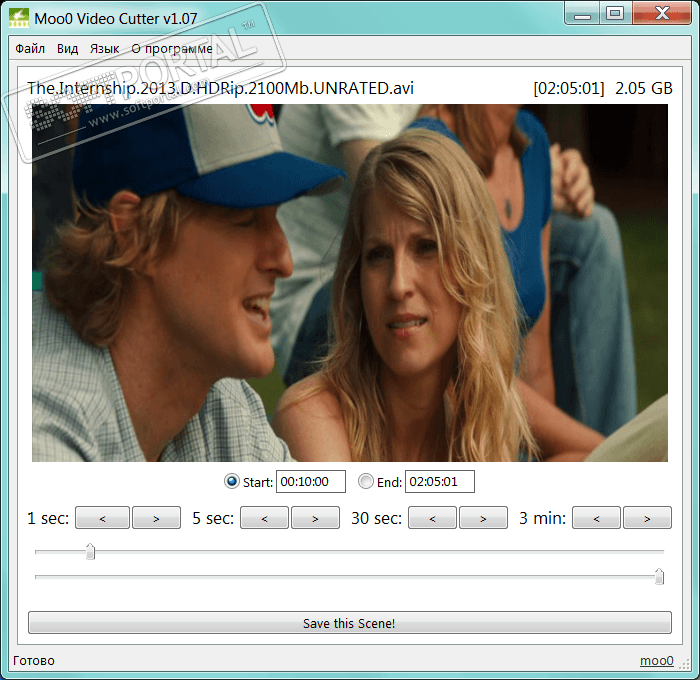The image size is (700, 680).
Task: Step back 5 seconds
Action: click(x=264, y=518)
